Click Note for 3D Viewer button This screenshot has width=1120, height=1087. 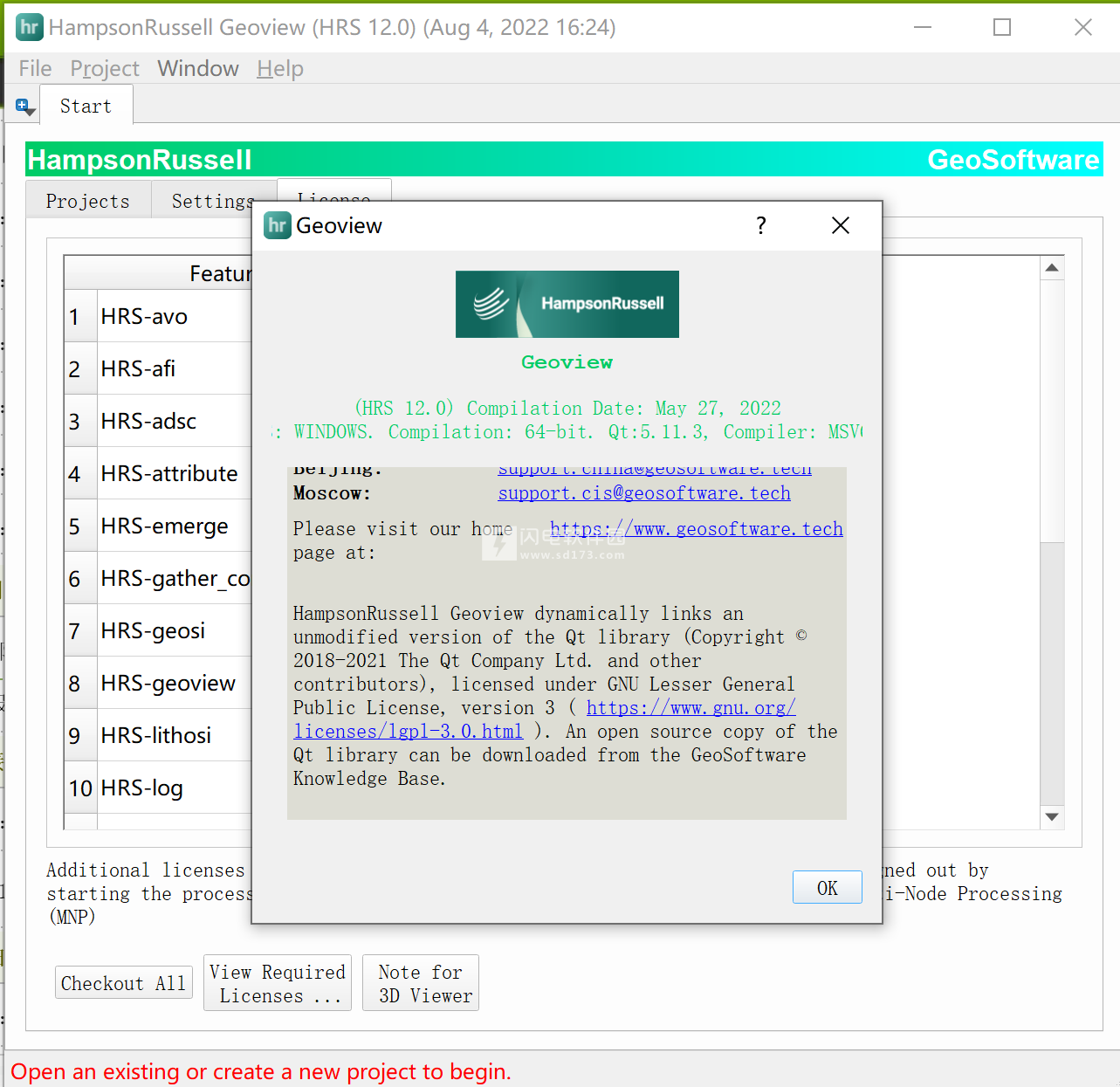[x=421, y=983]
